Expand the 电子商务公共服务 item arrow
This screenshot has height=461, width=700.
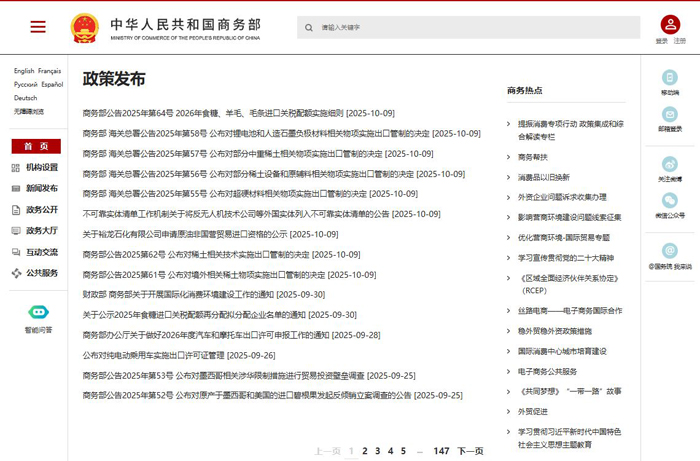click(510, 371)
